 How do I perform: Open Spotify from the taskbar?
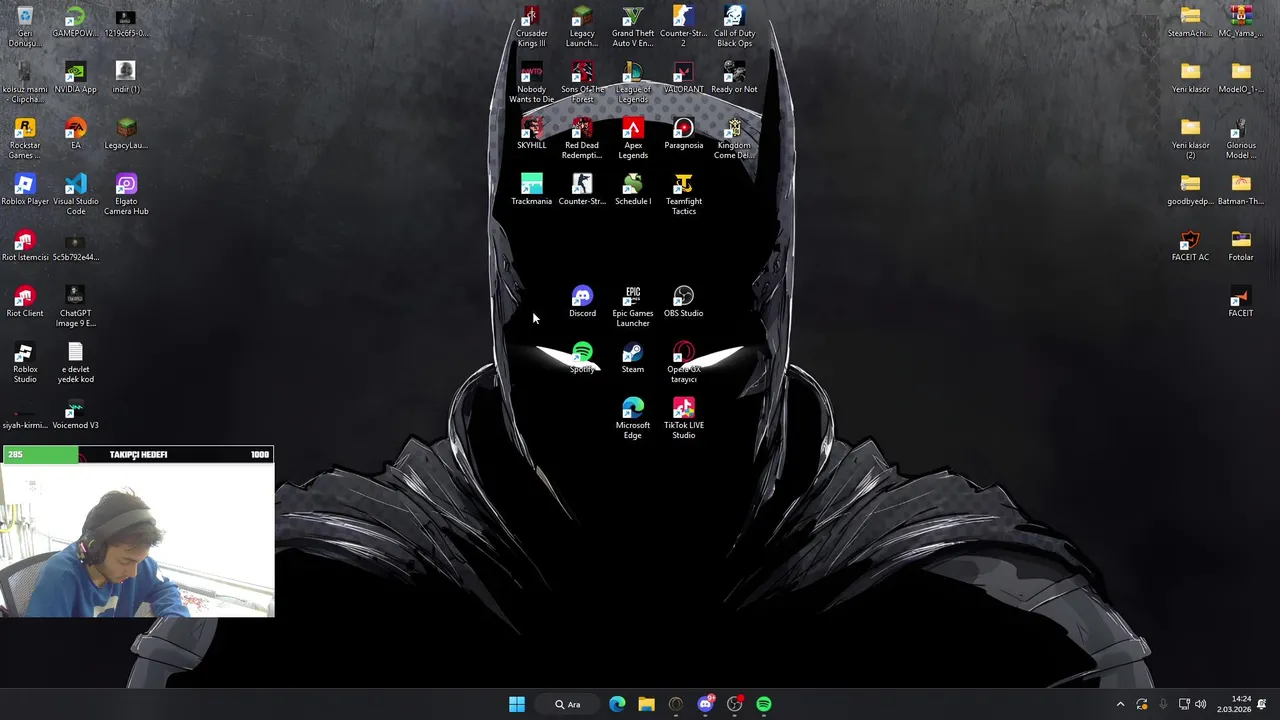point(764,704)
